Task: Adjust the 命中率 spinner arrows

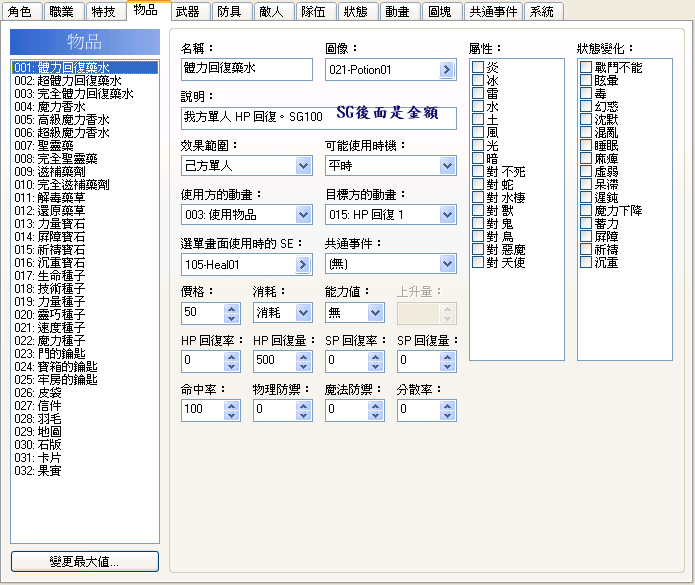Action: click(231, 410)
